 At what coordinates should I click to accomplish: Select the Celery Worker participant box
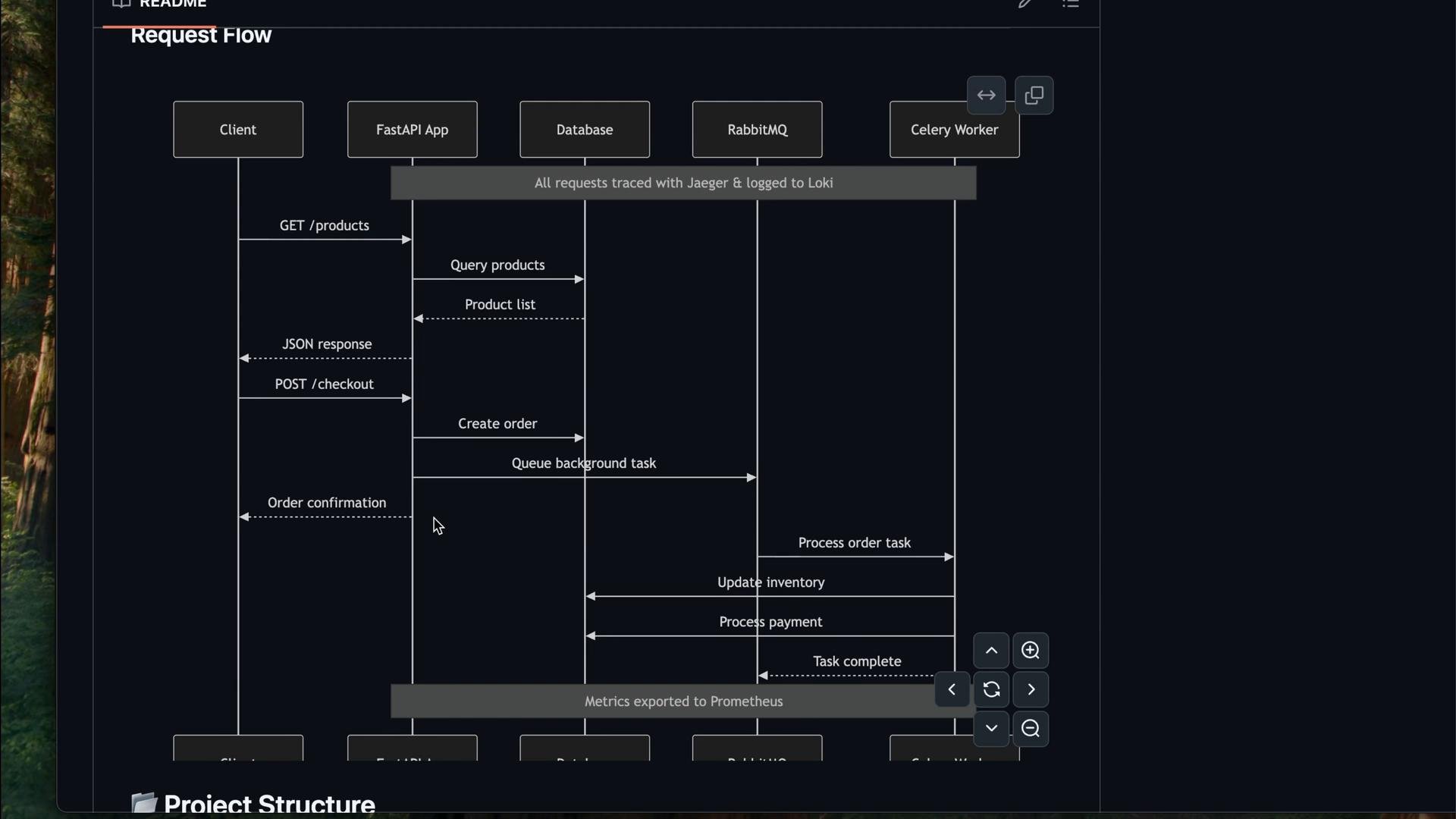[x=955, y=130]
